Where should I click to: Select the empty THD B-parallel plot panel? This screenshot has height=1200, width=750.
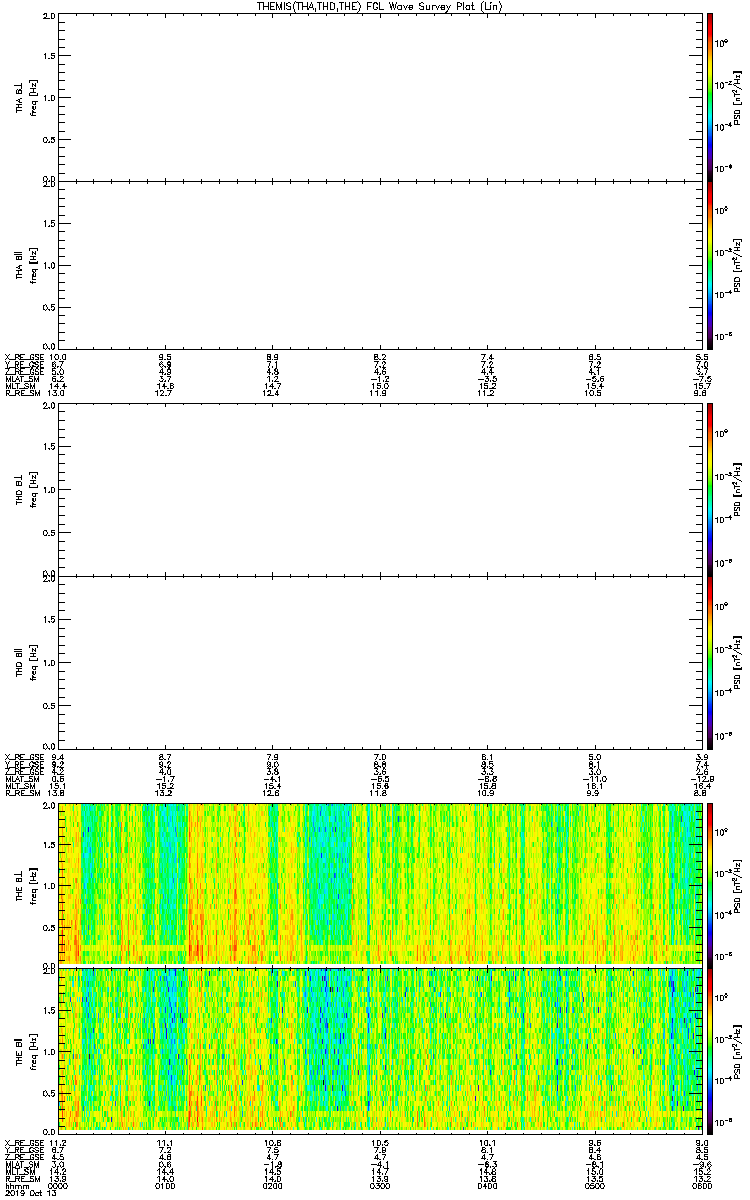pyautogui.click(x=381, y=661)
